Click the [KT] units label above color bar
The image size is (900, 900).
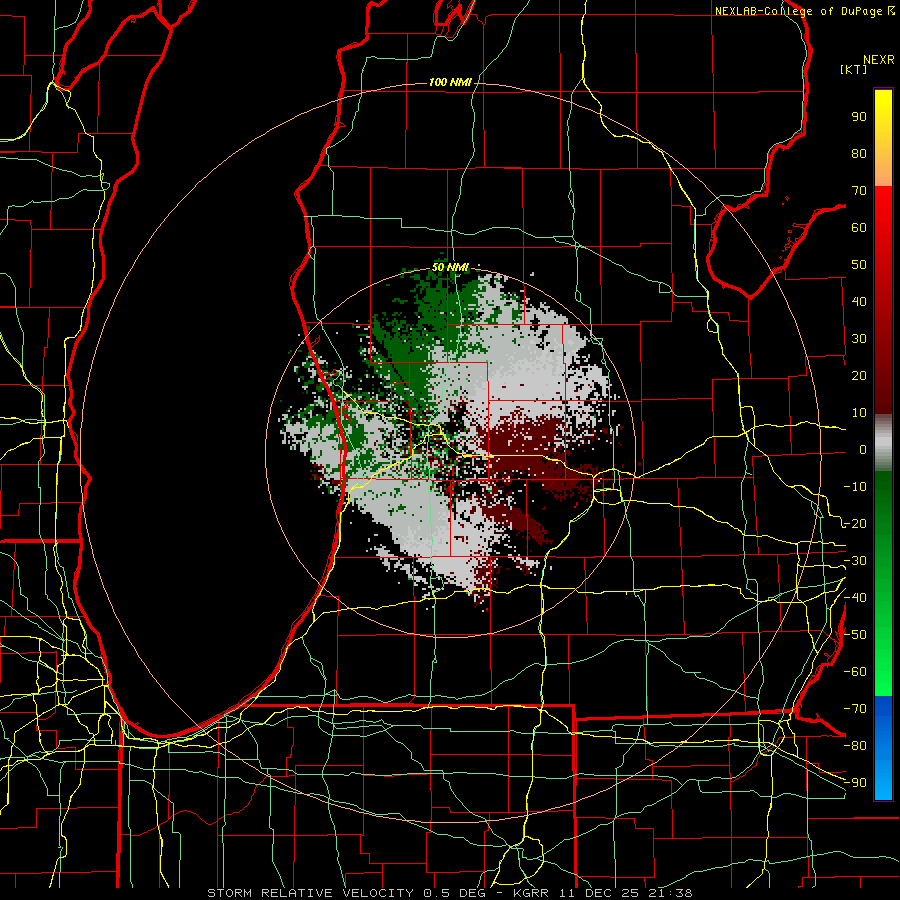point(853,69)
